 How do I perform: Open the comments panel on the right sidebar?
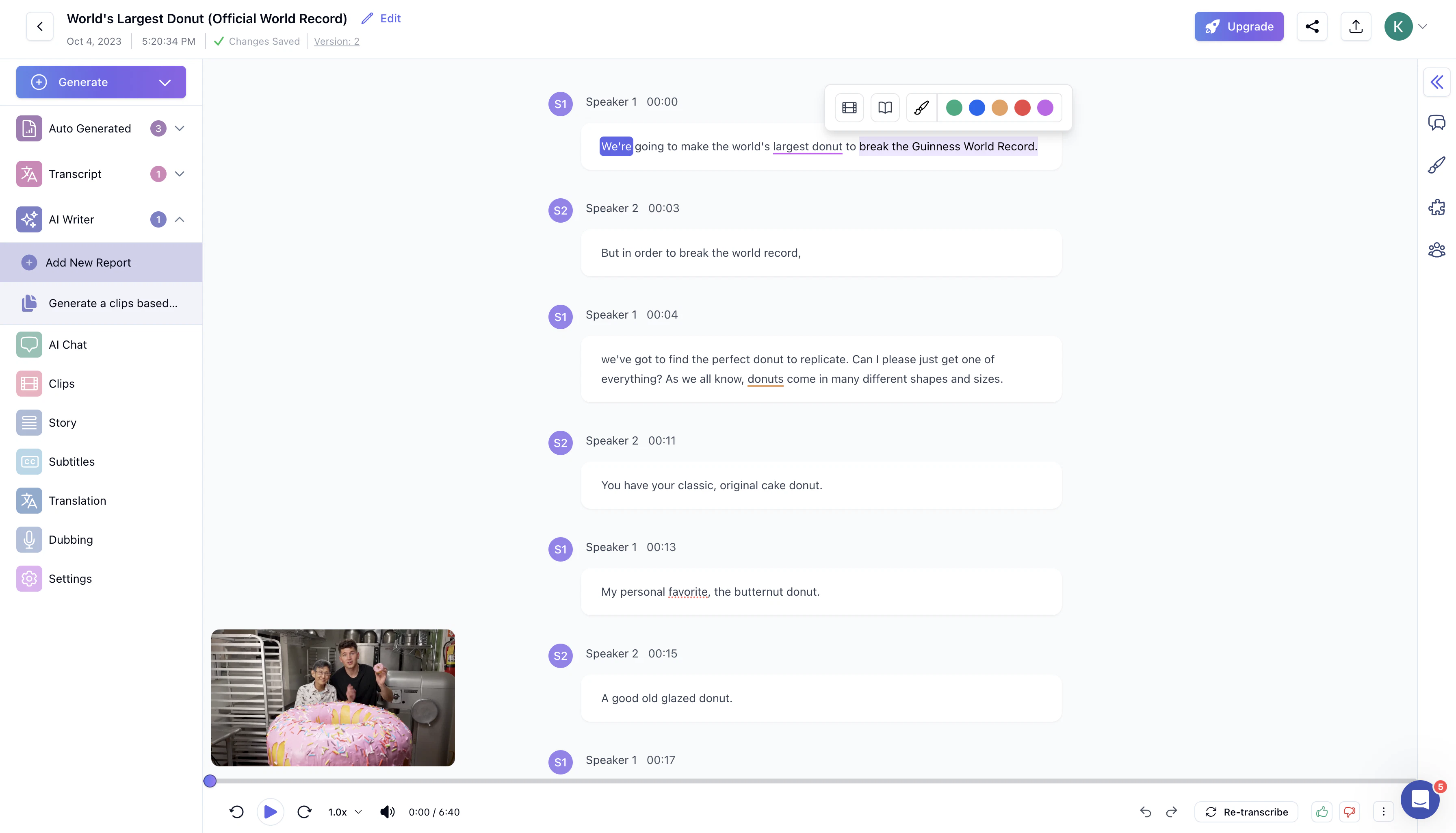pyautogui.click(x=1437, y=122)
